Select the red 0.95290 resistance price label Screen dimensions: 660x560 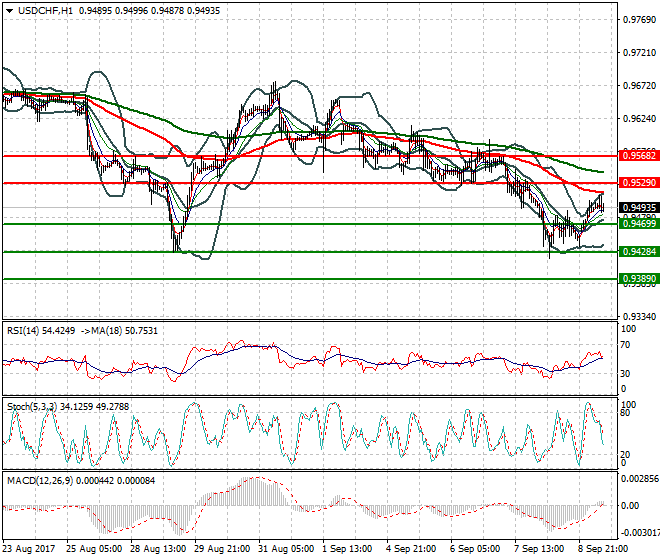[x=639, y=183]
